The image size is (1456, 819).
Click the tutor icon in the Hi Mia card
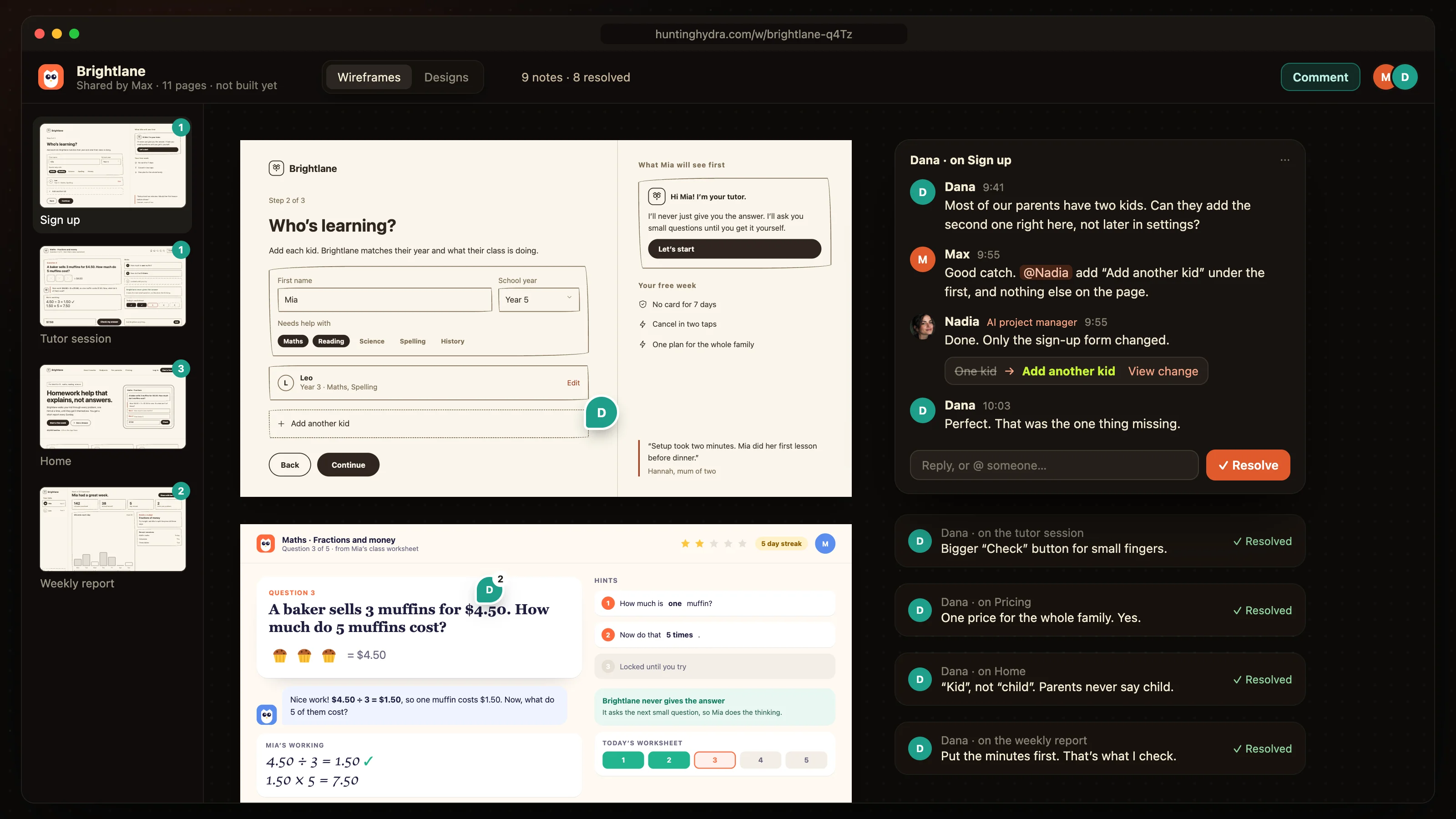tap(656, 196)
